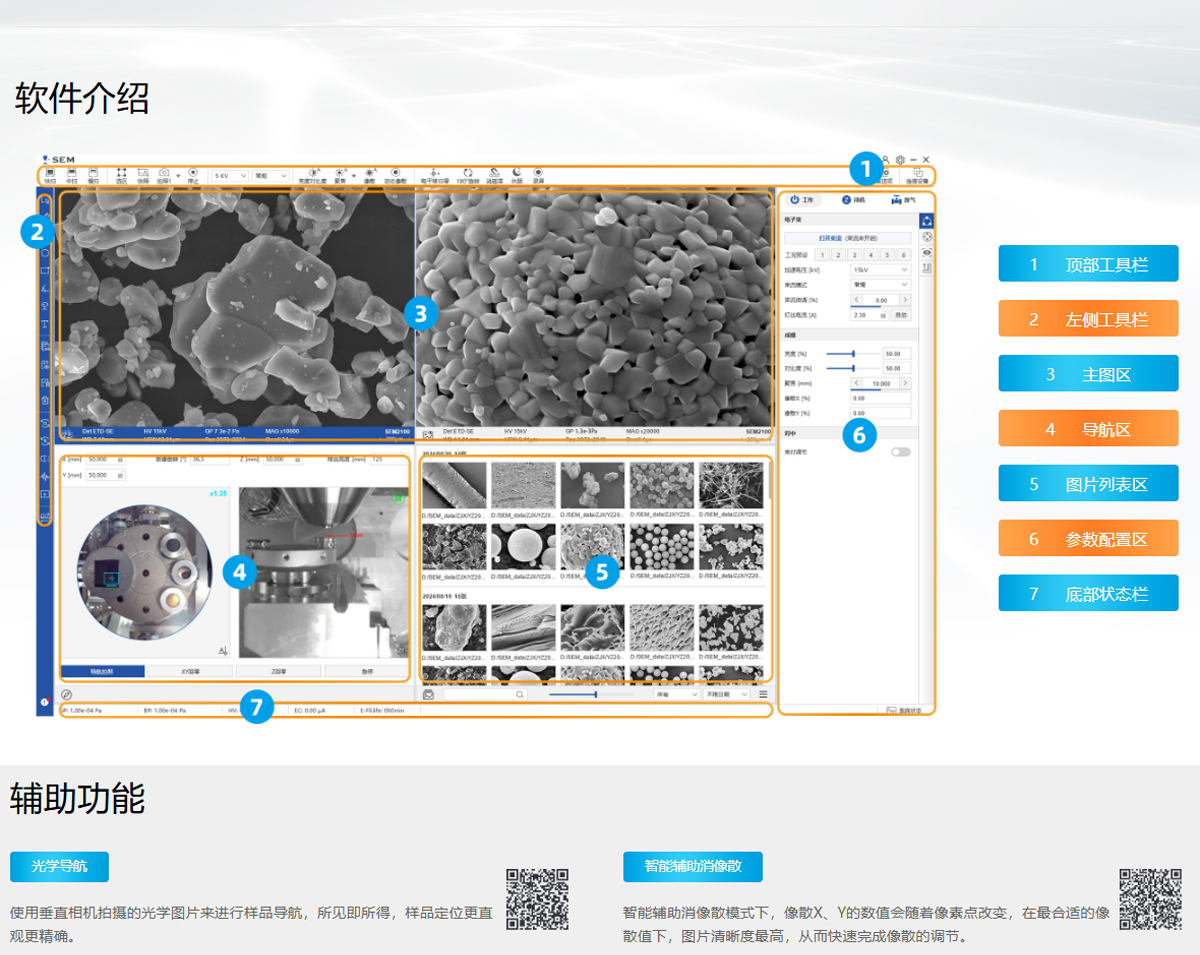Image resolution: width=1200 pixels, height=955 pixels.
Task: Select working condition preset 3
Action: click(x=854, y=255)
